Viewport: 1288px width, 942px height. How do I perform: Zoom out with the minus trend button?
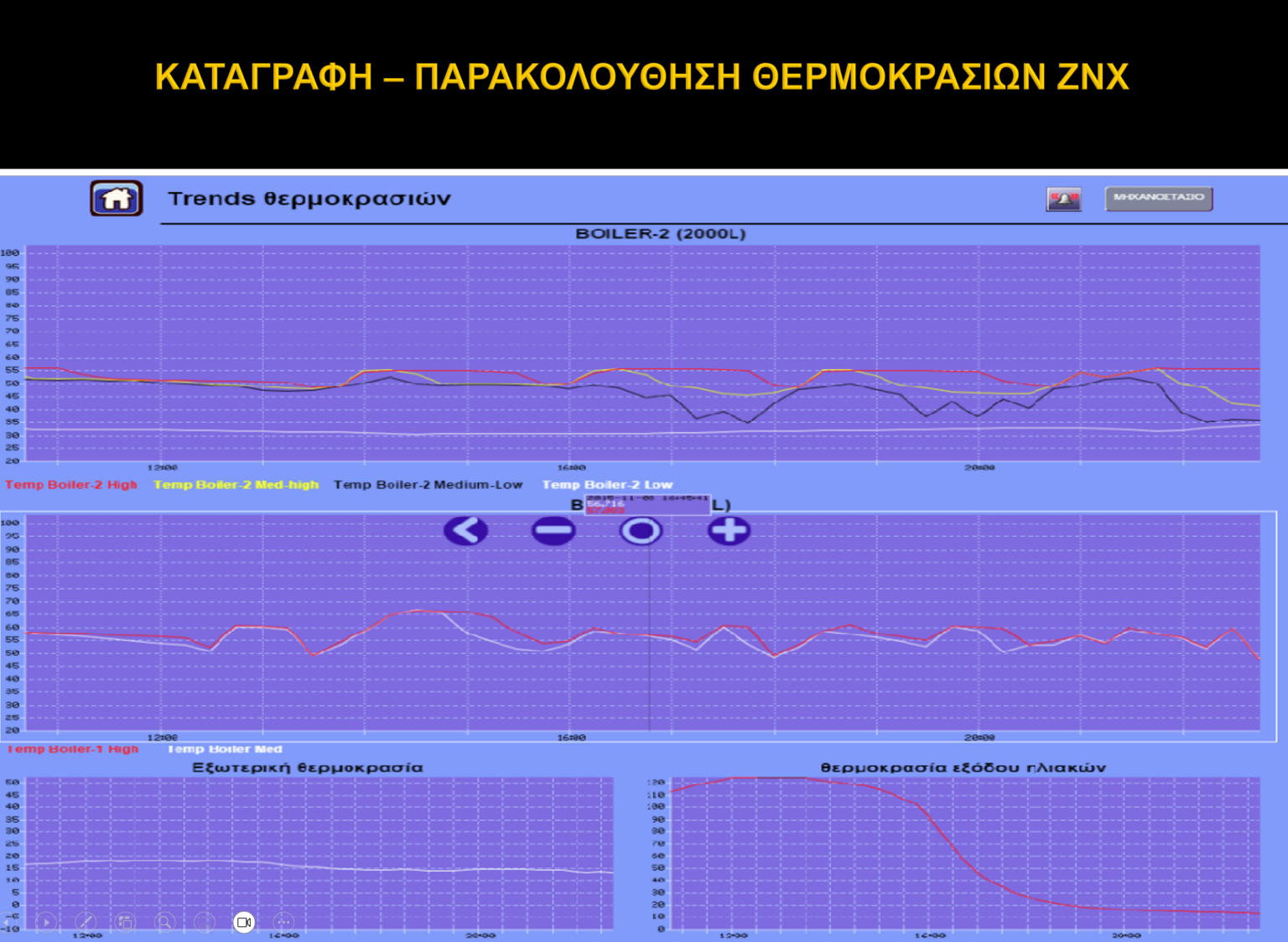coord(553,530)
